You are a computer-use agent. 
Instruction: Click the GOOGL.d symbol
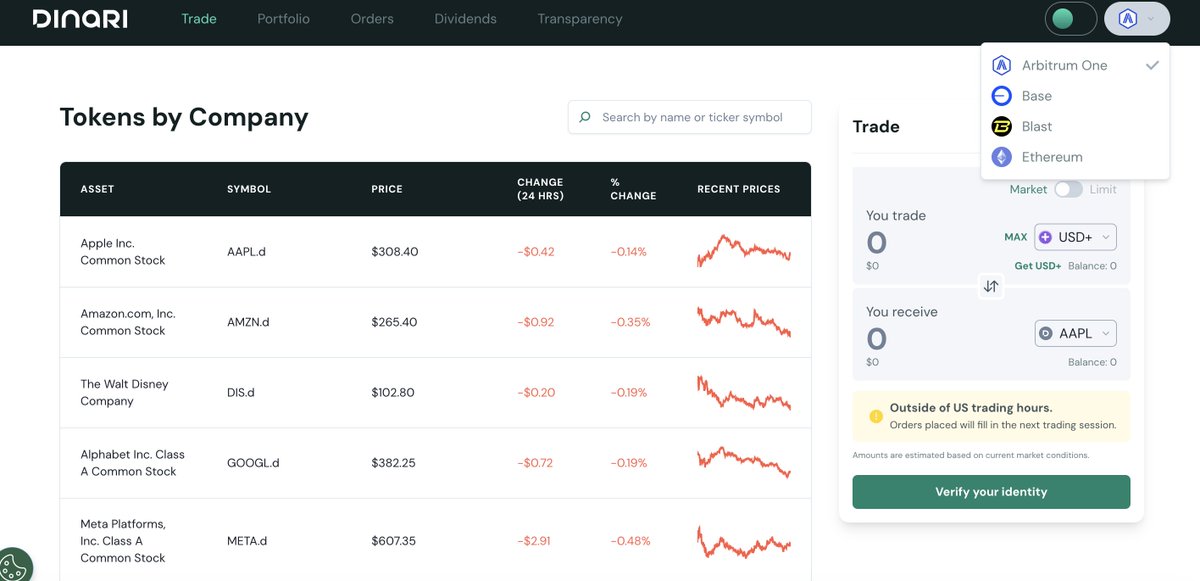253,463
